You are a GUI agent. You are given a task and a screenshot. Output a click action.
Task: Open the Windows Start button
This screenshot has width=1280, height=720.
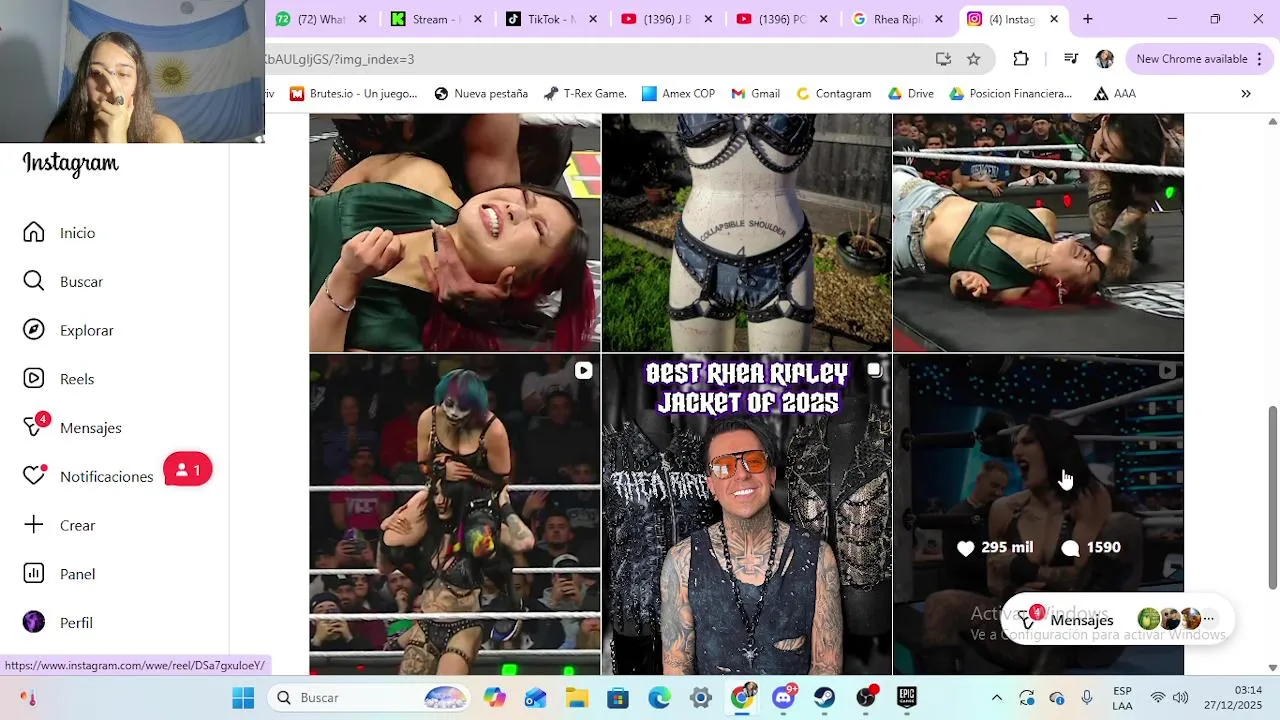coord(243,698)
